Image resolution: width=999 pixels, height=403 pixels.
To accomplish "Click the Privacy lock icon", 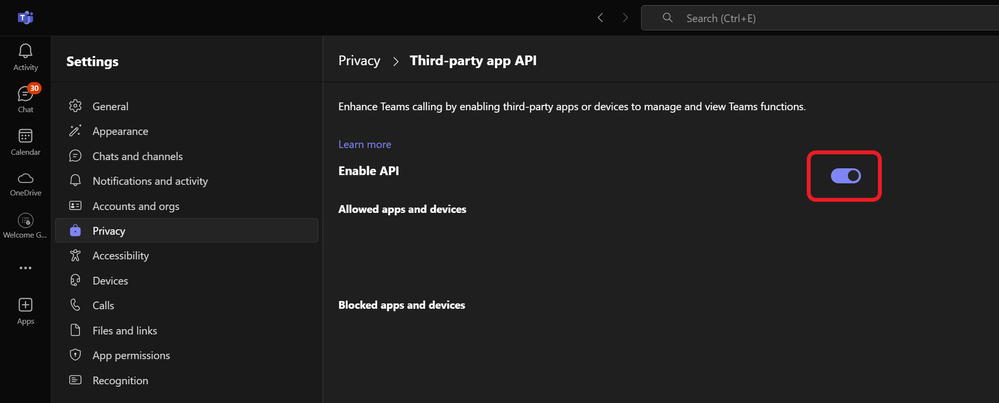I will (x=75, y=230).
